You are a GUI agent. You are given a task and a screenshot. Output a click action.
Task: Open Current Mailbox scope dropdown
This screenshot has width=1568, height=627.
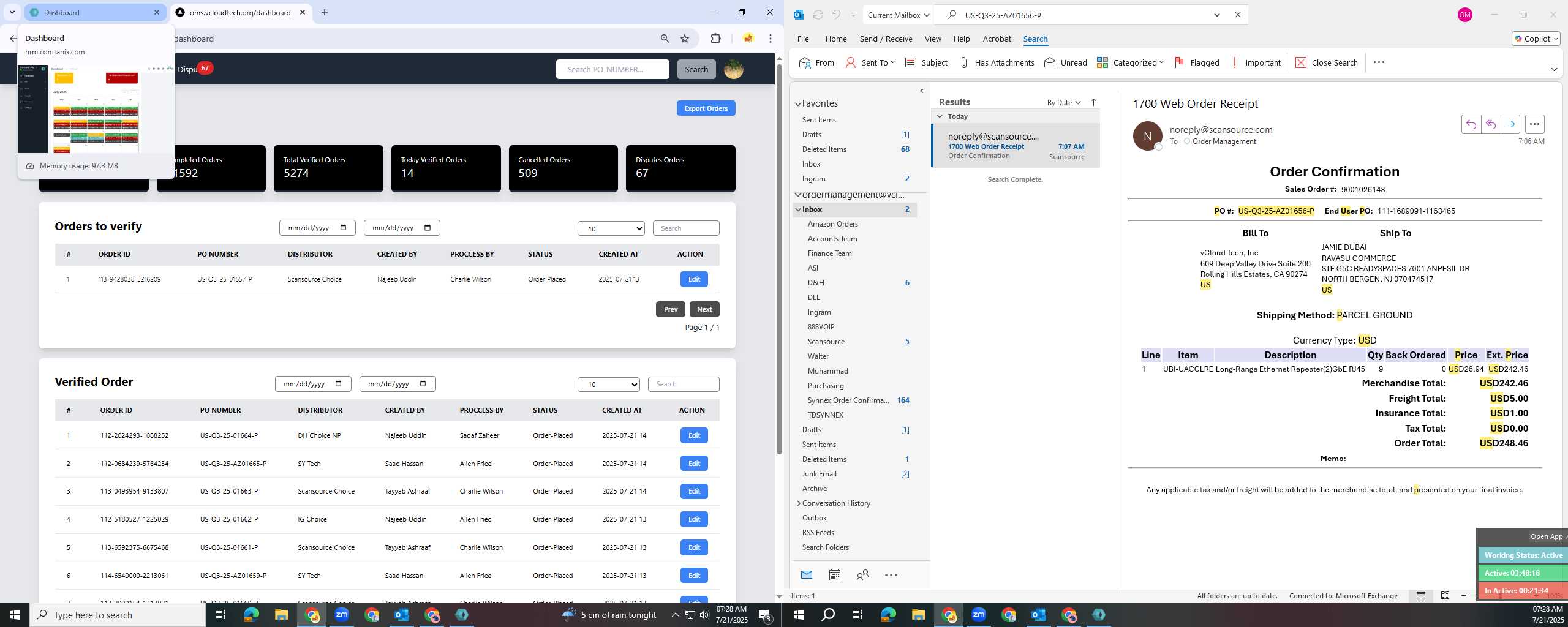[899, 15]
